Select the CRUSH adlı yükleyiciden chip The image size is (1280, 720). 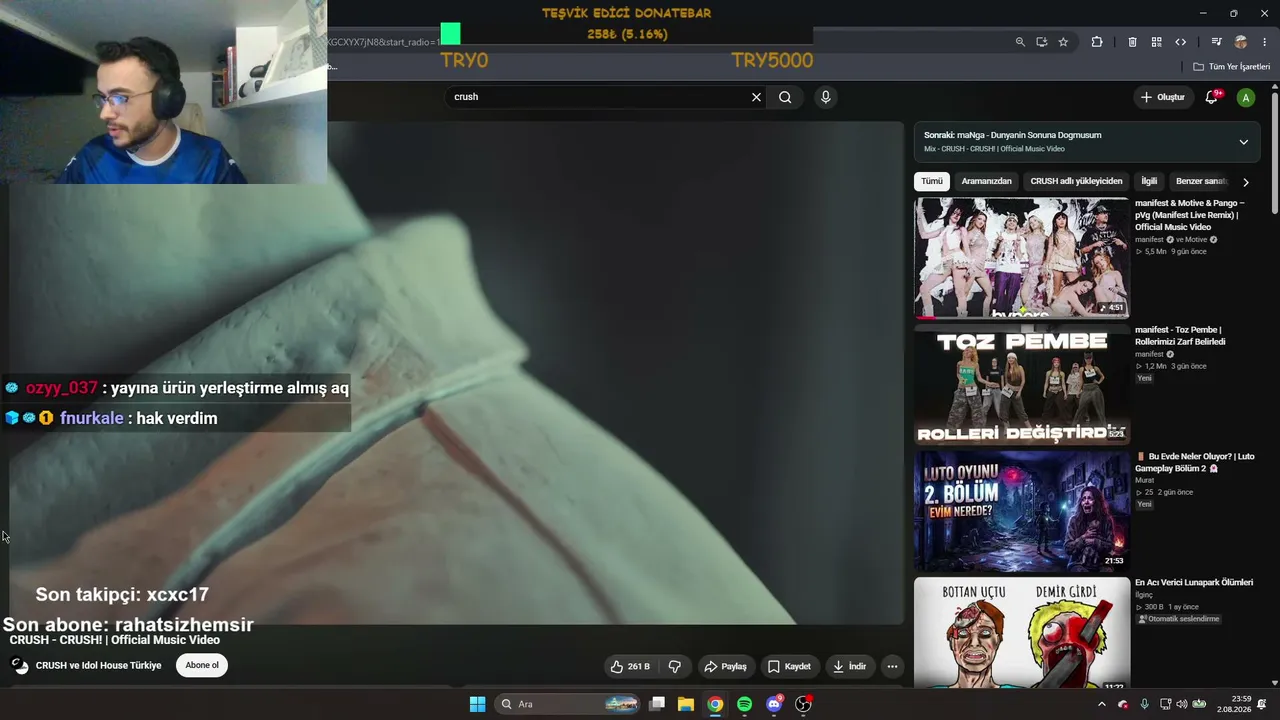click(x=1076, y=181)
